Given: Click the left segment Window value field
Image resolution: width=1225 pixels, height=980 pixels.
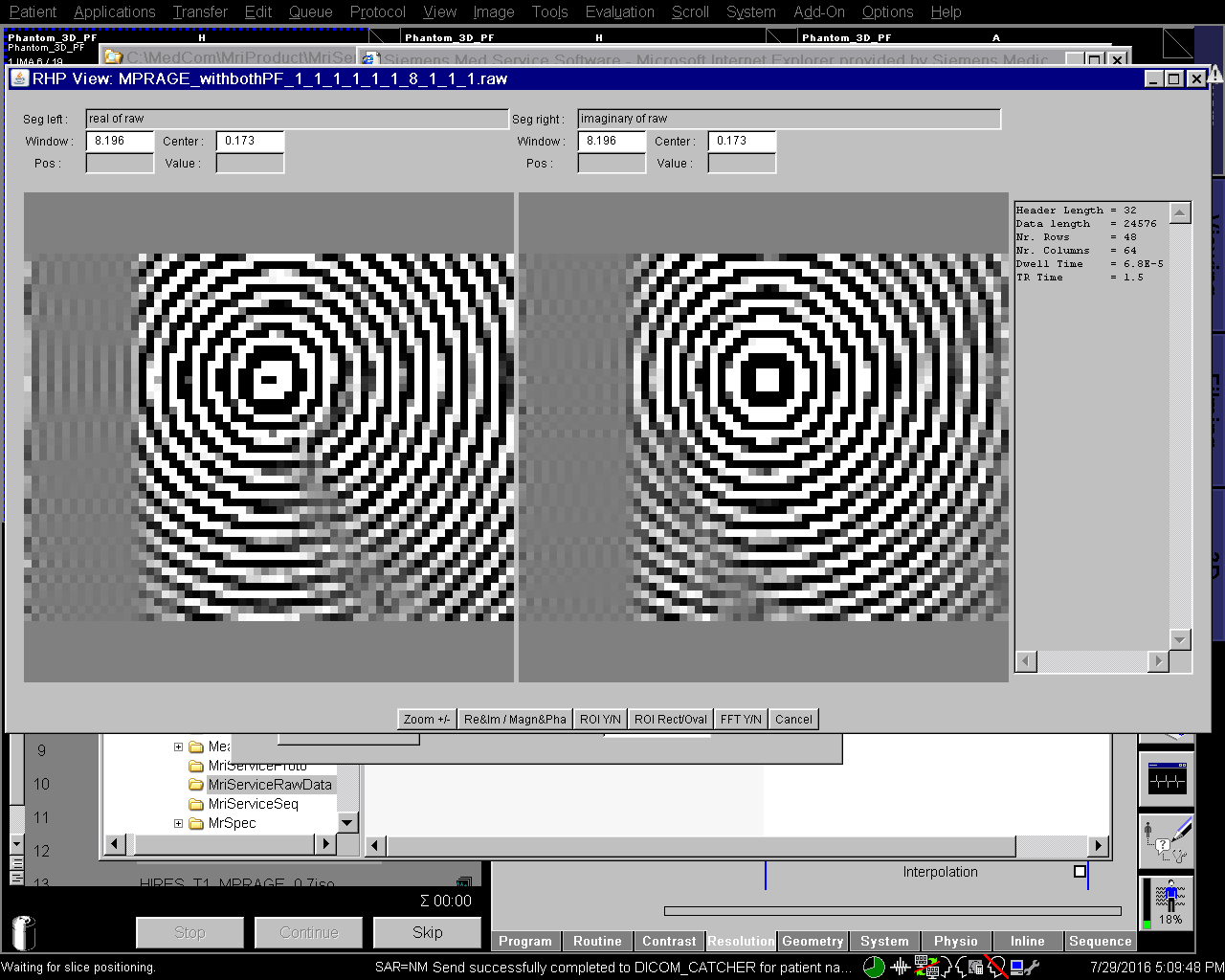Looking at the screenshot, I should pyautogui.click(x=120, y=141).
